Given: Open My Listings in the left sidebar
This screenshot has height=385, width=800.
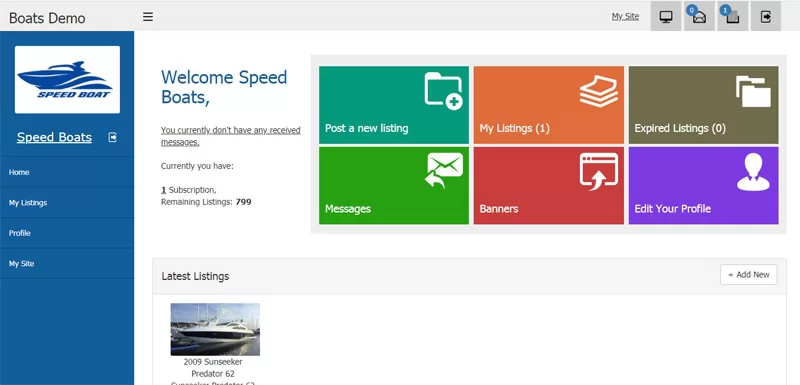Looking at the screenshot, I should point(67,202).
